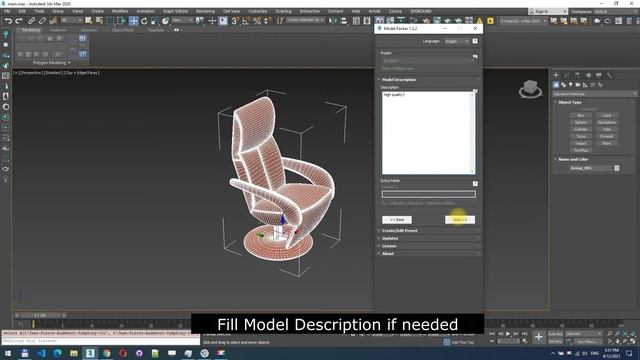Open the Modifiers menu
The image size is (640, 360).
[x=120, y=11]
